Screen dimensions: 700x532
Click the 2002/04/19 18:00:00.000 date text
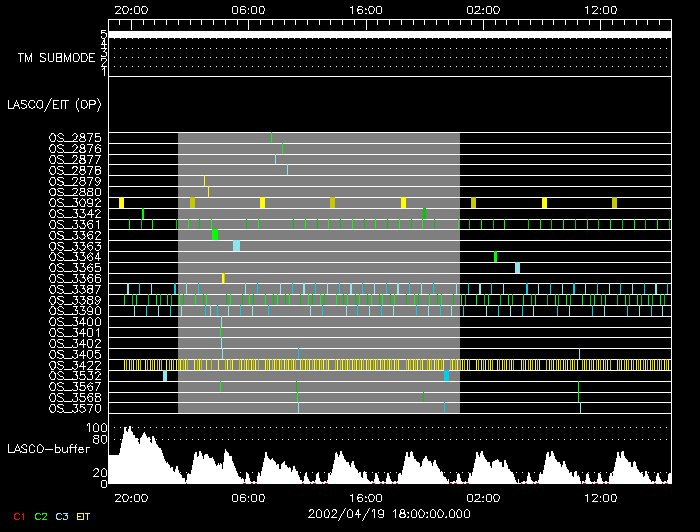click(x=389, y=514)
